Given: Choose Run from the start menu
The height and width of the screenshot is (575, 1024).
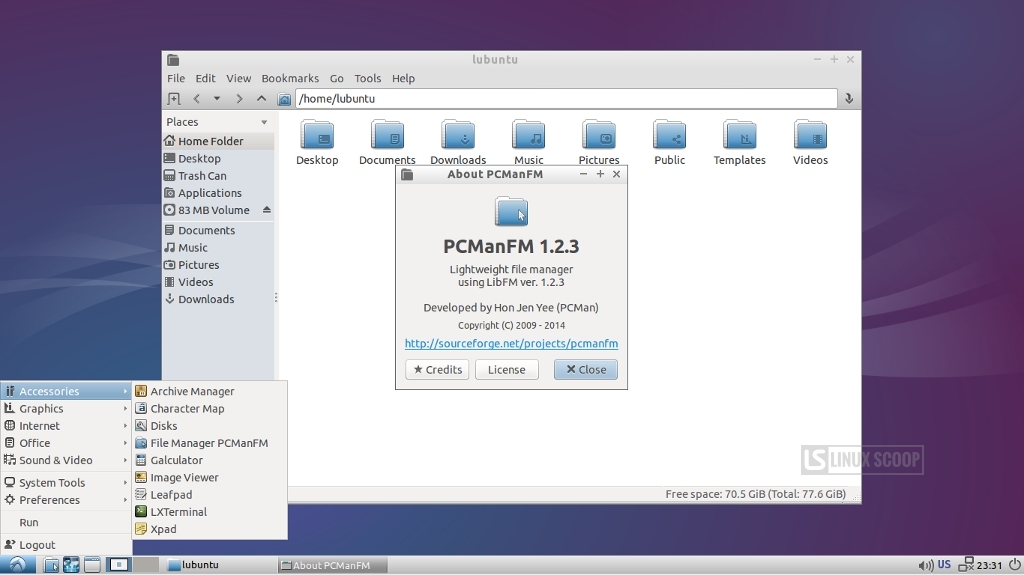Looking at the screenshot, I should tap(66, 523).
